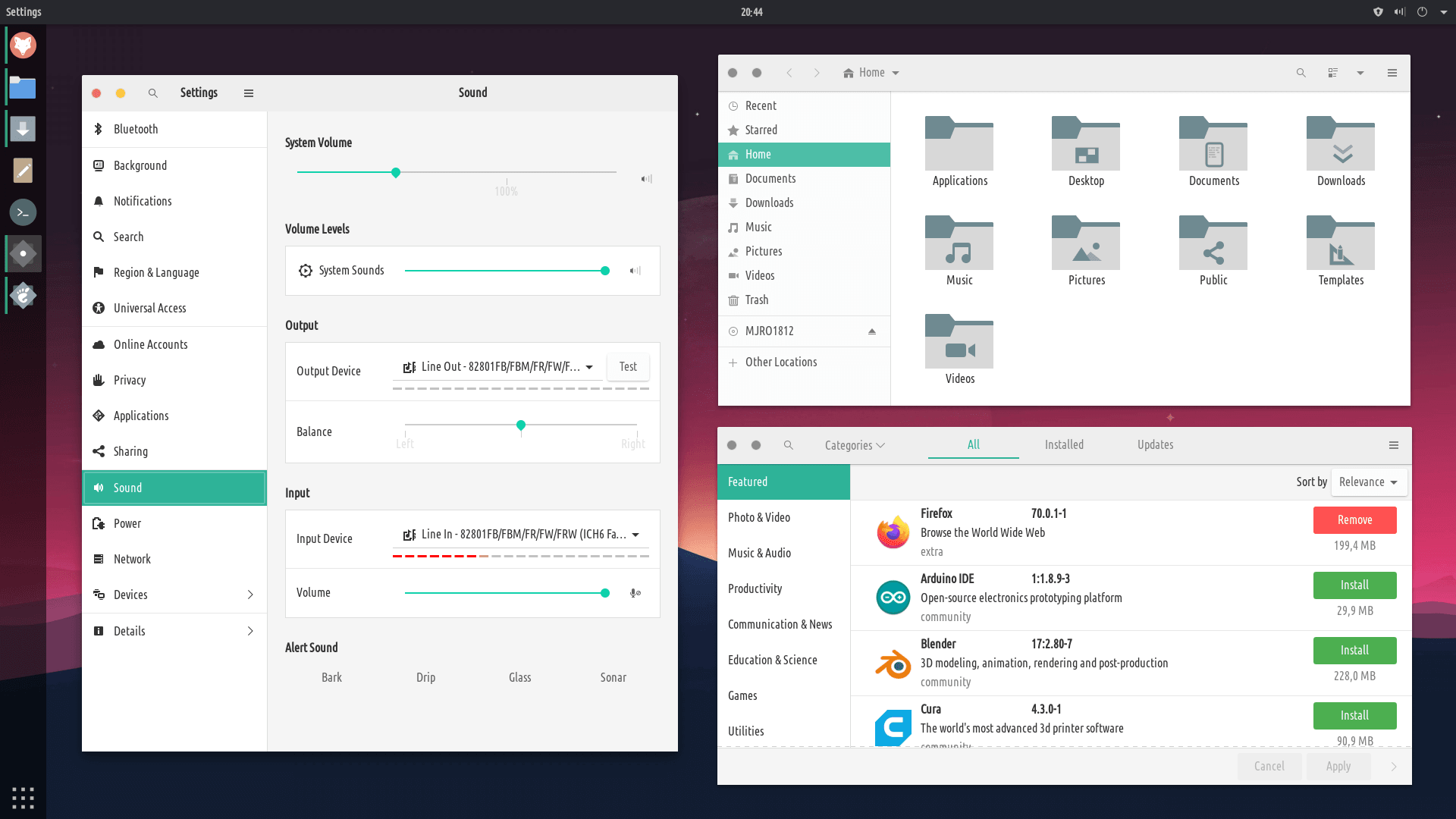Click the search icon in Settings header
The image size is (1456, 819).
click(x=152, y=93)
